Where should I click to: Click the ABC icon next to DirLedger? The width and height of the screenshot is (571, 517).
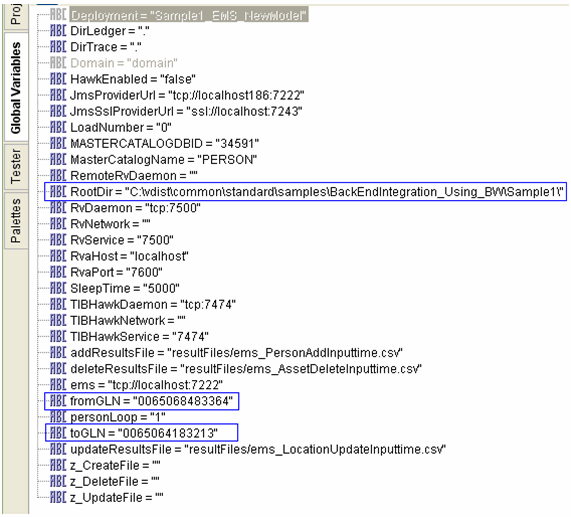(58, 31)
